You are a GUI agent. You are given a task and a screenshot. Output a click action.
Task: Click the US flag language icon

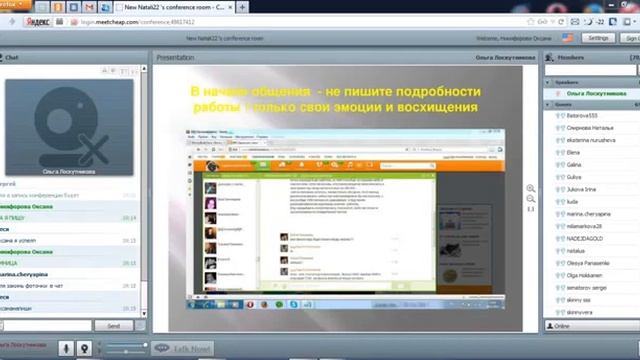point(567,38)
